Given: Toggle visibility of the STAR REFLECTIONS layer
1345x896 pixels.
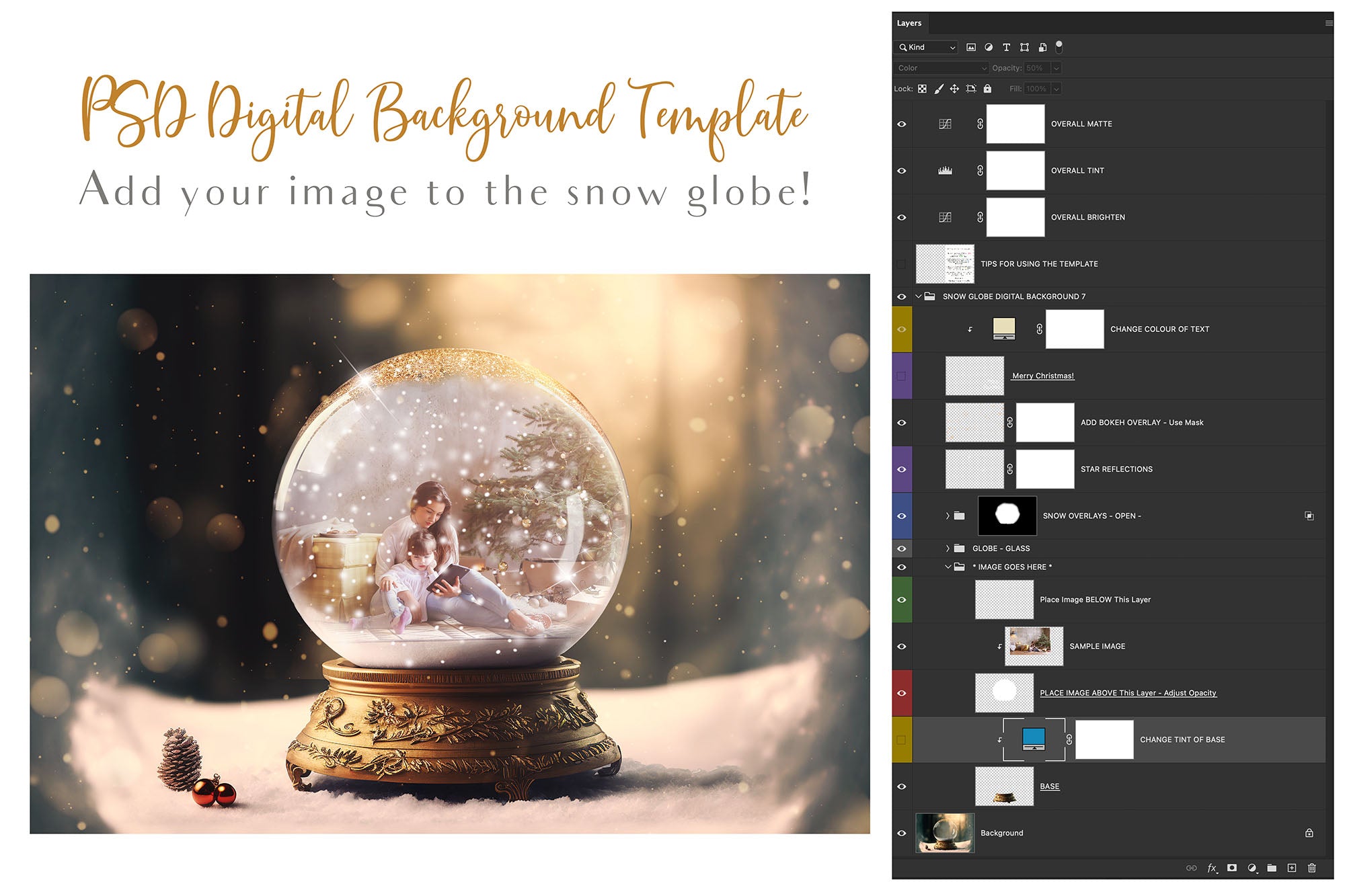Looking at the screenshot, I should [902, 469].
